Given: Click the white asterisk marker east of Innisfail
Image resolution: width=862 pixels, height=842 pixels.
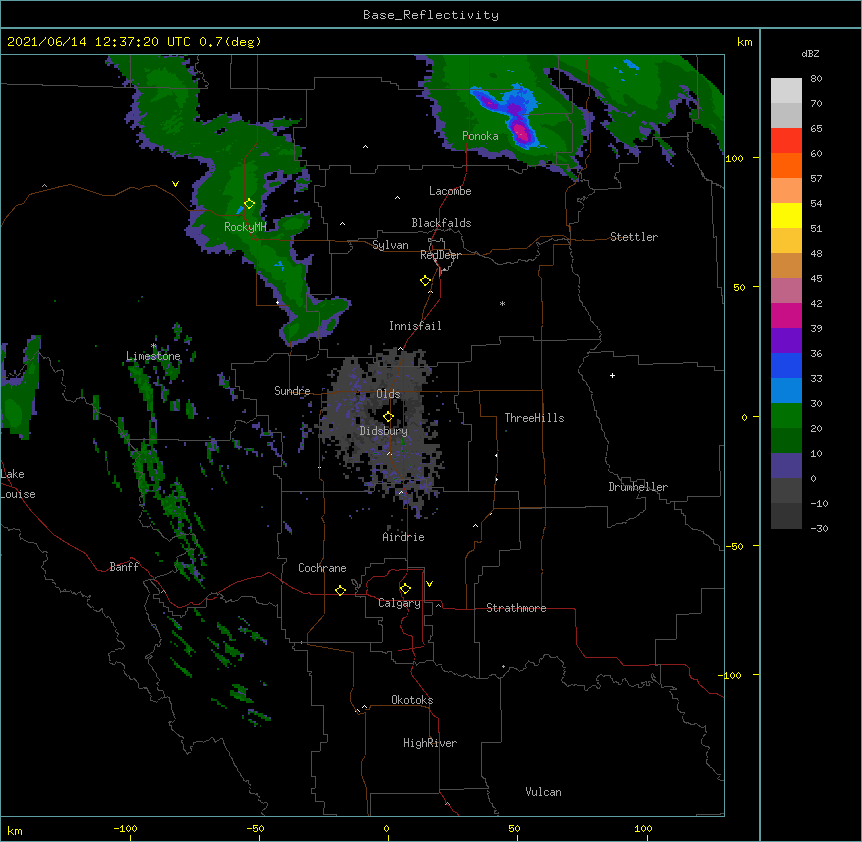Looking at the screenshot, I should tap(502, 303).
